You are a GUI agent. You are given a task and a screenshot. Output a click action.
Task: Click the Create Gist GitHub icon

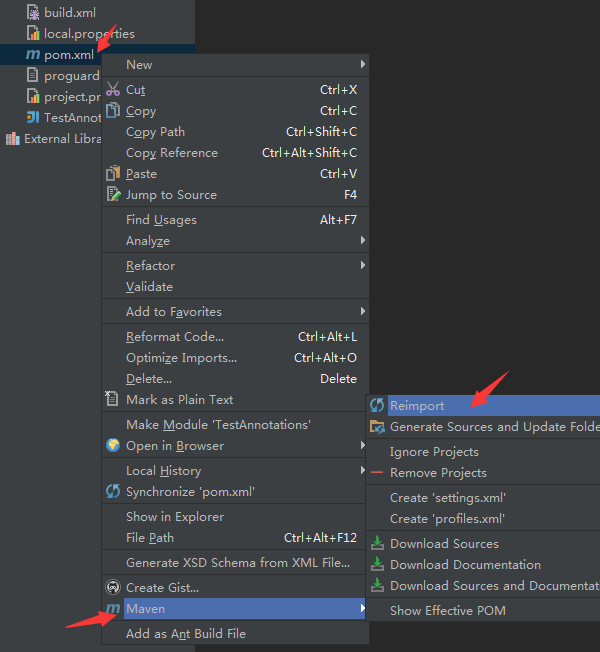pos(113,588)
